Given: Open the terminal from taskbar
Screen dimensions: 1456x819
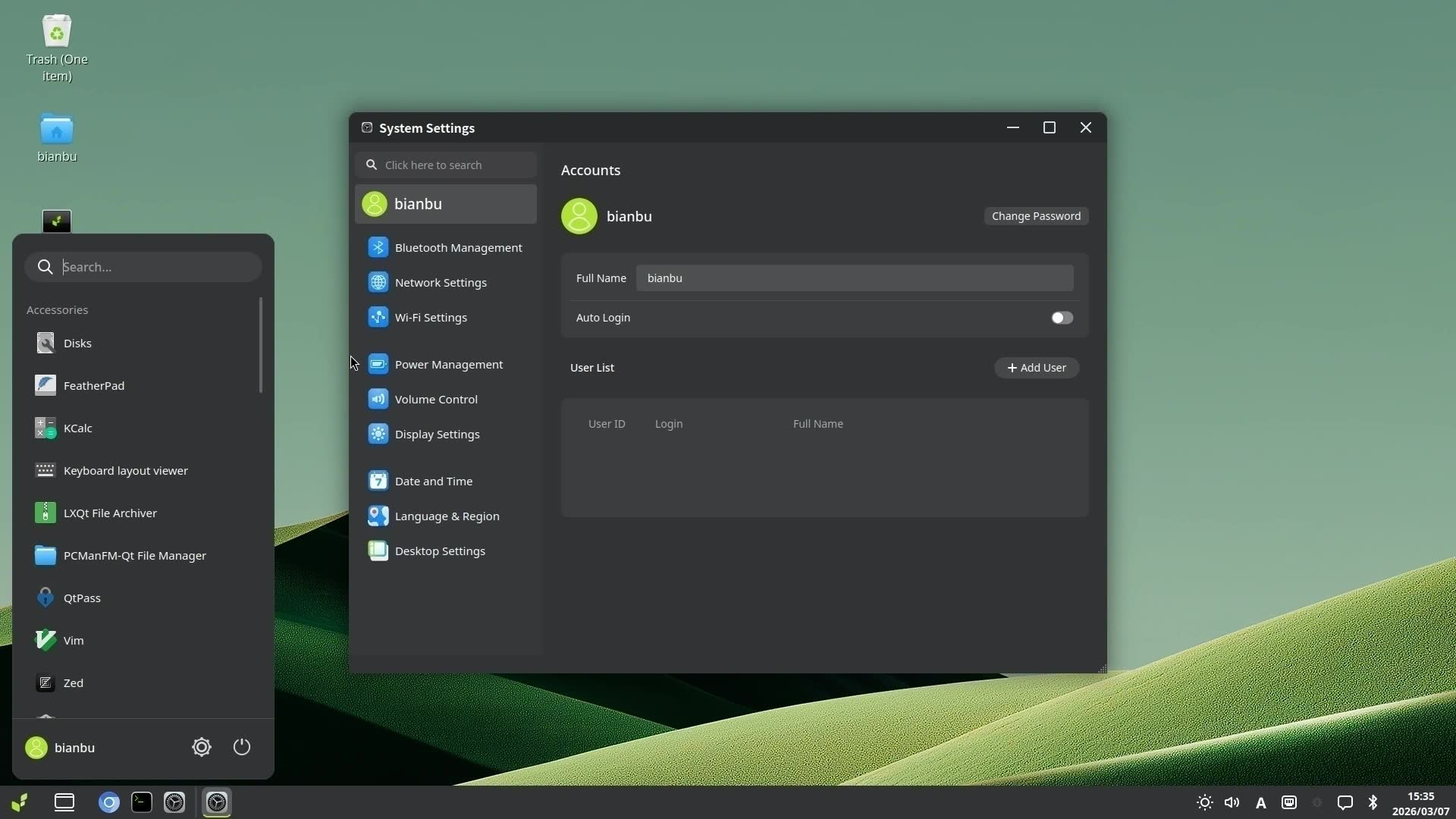Looking at the screenshot, I should (x=142, y=802).
